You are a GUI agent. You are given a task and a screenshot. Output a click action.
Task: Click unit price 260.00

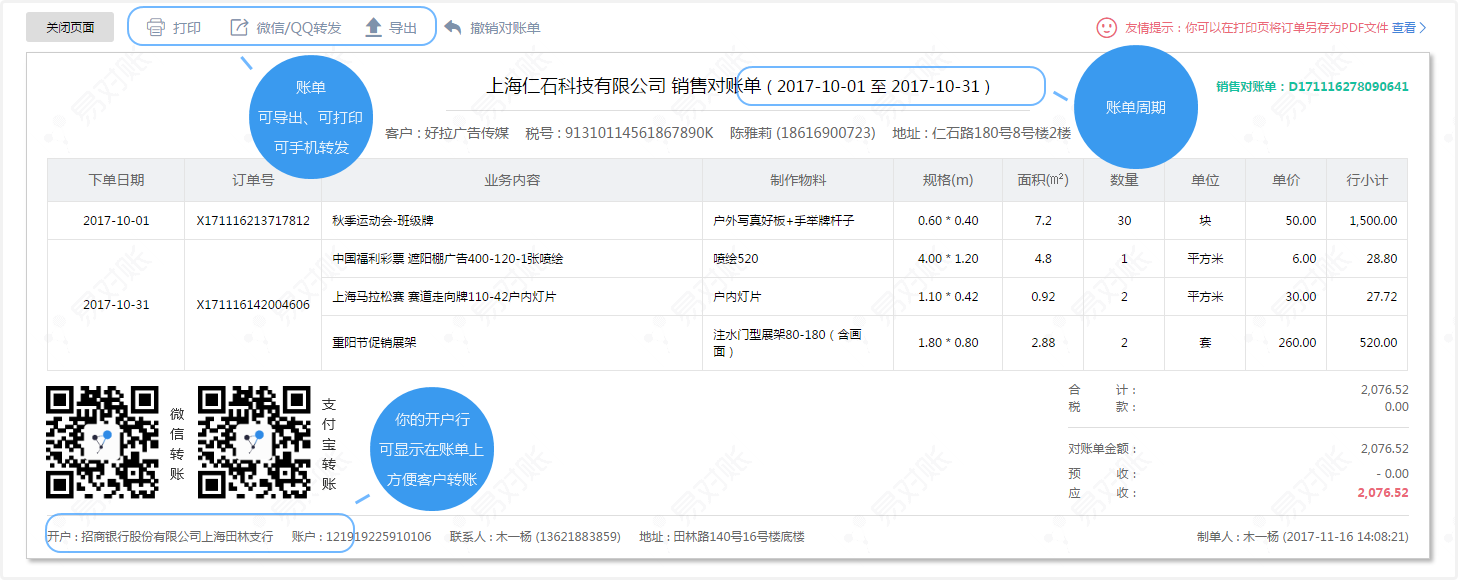click(1297, 343)
